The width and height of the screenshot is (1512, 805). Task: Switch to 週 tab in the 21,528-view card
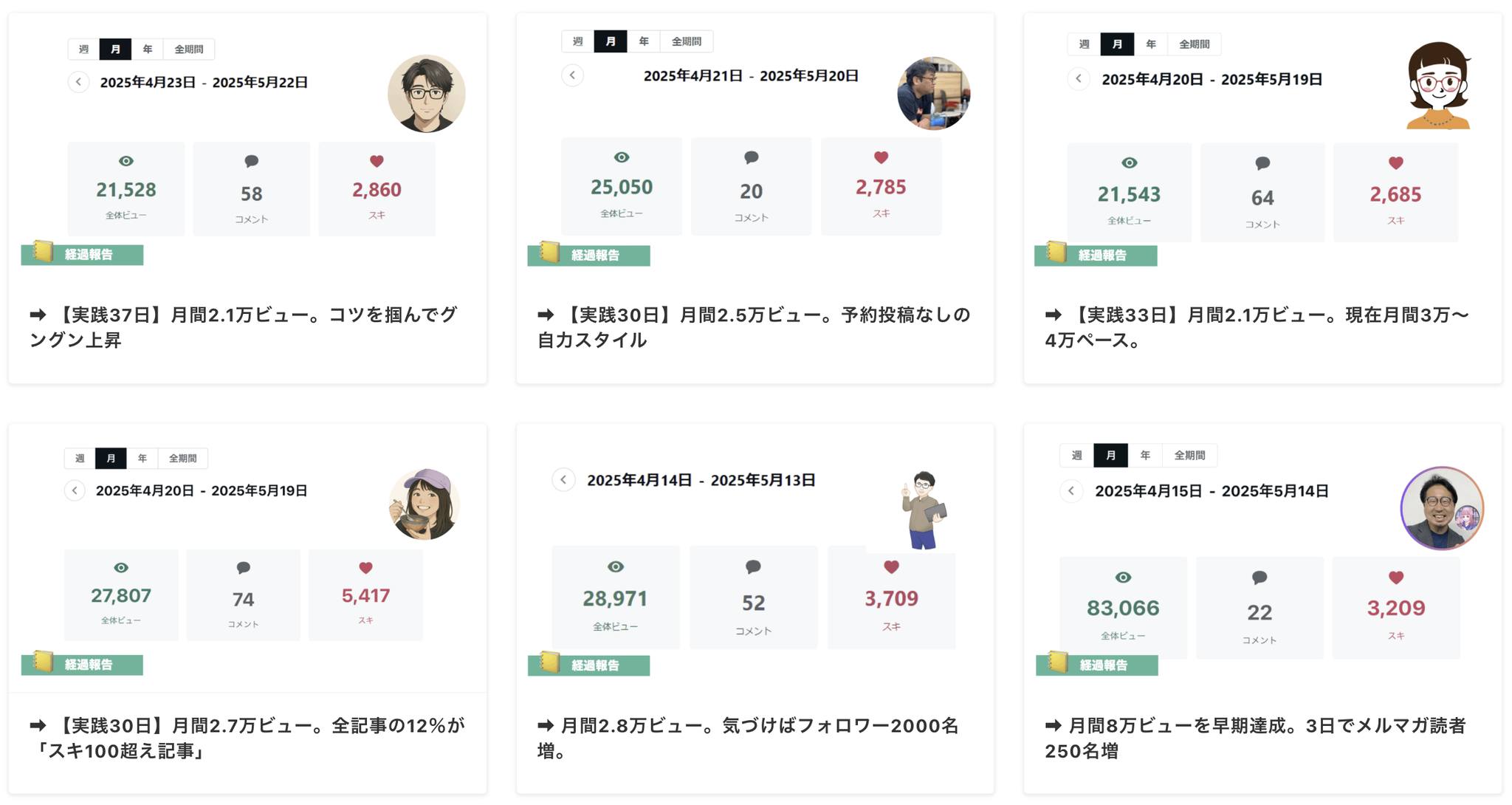(x=83, y=49)
